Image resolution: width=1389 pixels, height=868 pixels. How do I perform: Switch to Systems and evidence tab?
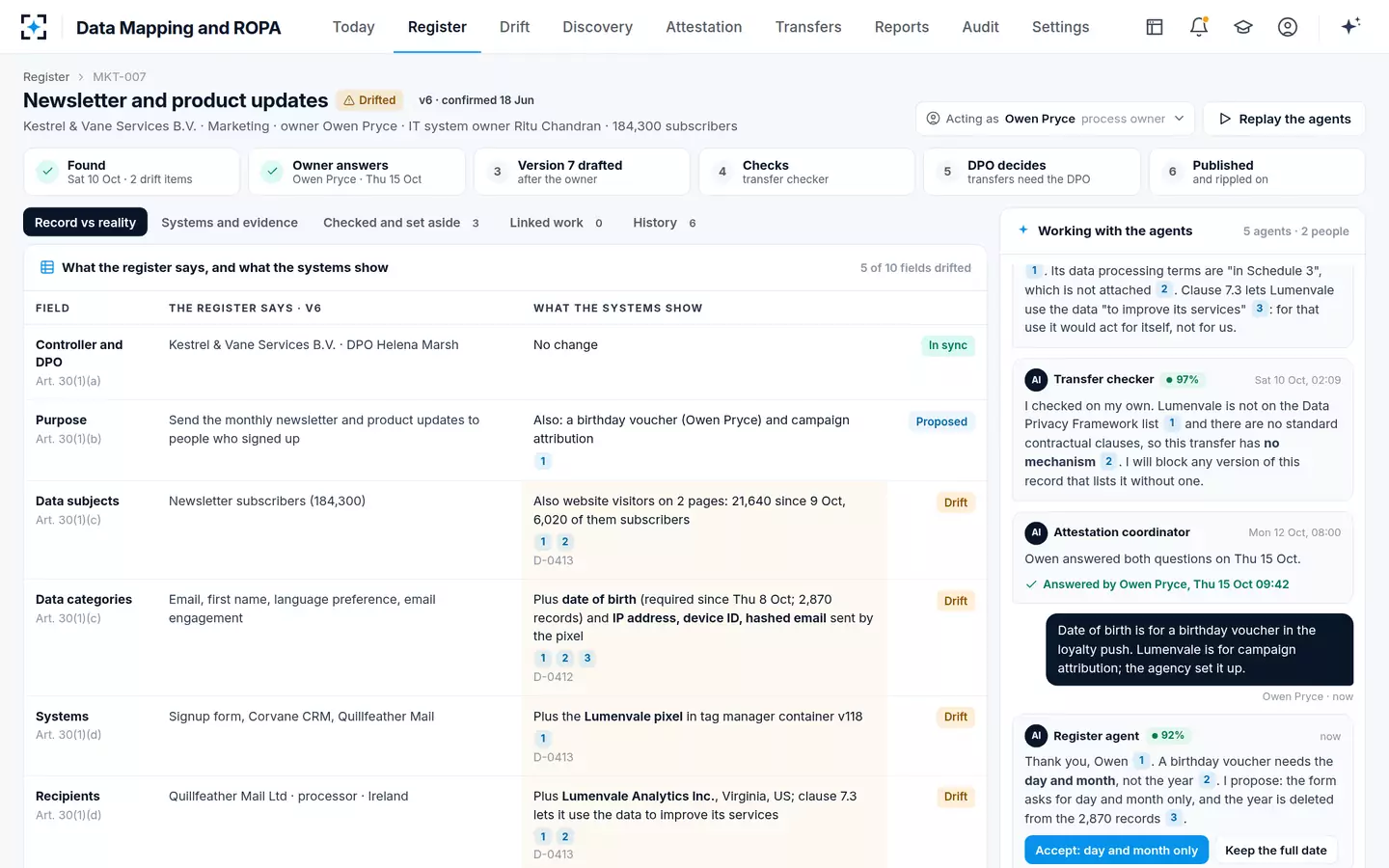pos(230,223)
